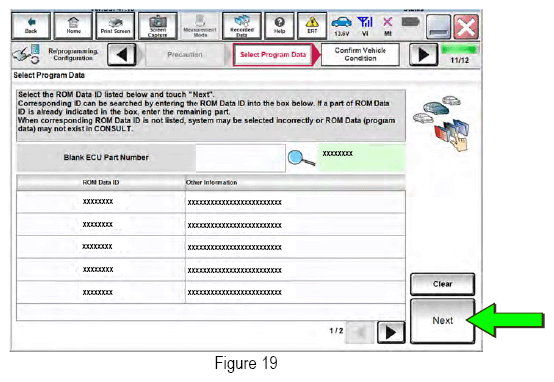This screenshot has width=554, height=382.
Task: Minimize the CONSULT window
Action: 438,27
